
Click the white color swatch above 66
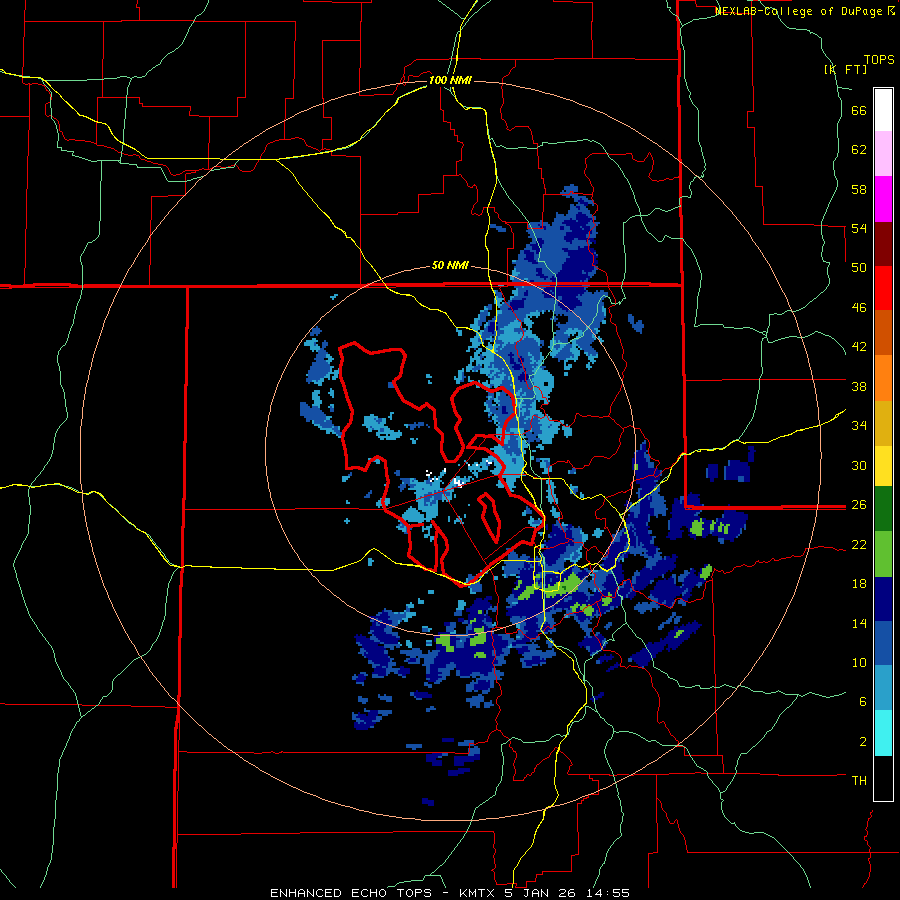point(883,110)
